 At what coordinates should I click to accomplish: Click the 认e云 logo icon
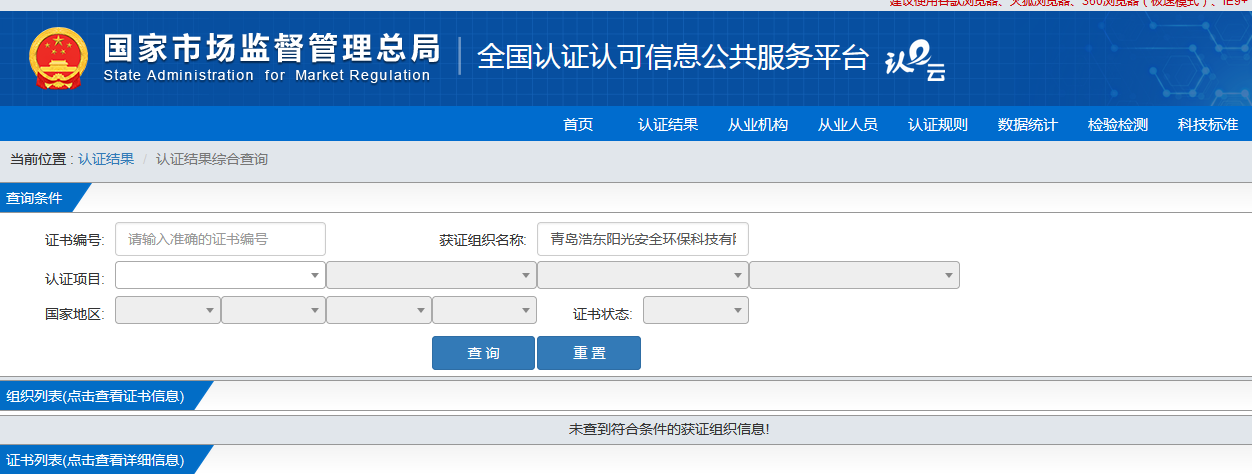pos(915,60)
